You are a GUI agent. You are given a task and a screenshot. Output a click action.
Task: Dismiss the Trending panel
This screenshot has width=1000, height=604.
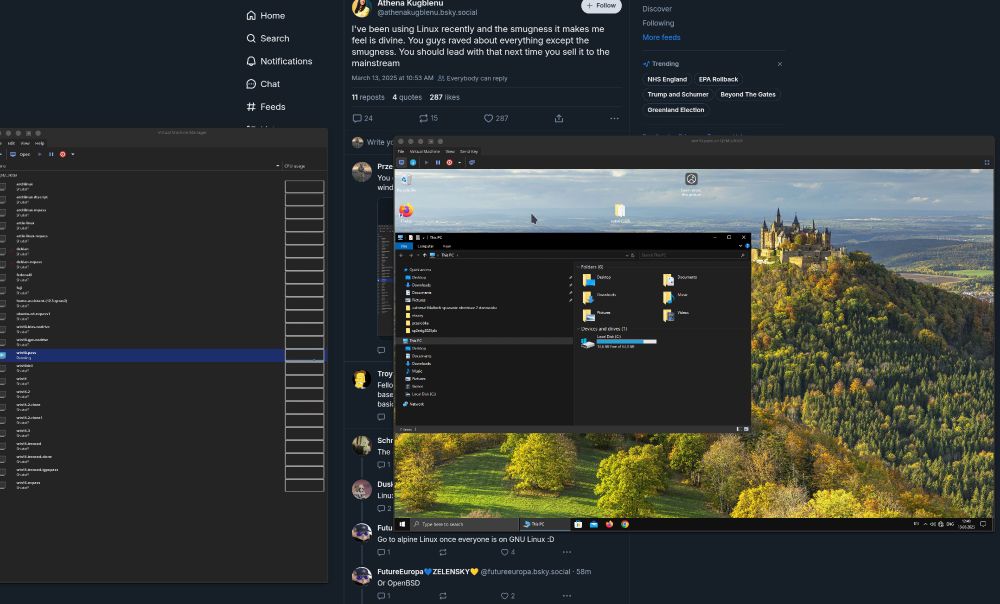pos(779,64)
